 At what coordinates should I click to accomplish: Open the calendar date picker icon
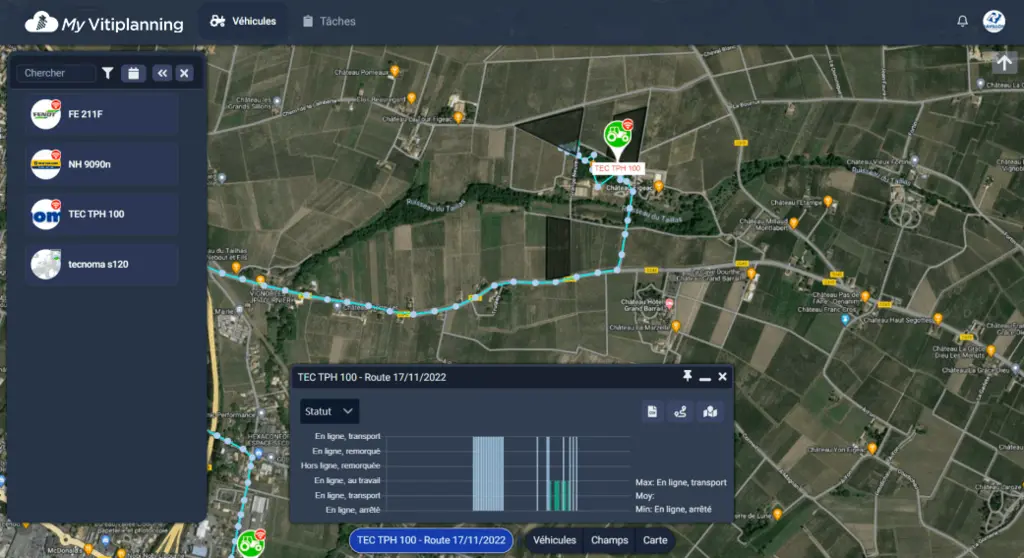(133, 73)
